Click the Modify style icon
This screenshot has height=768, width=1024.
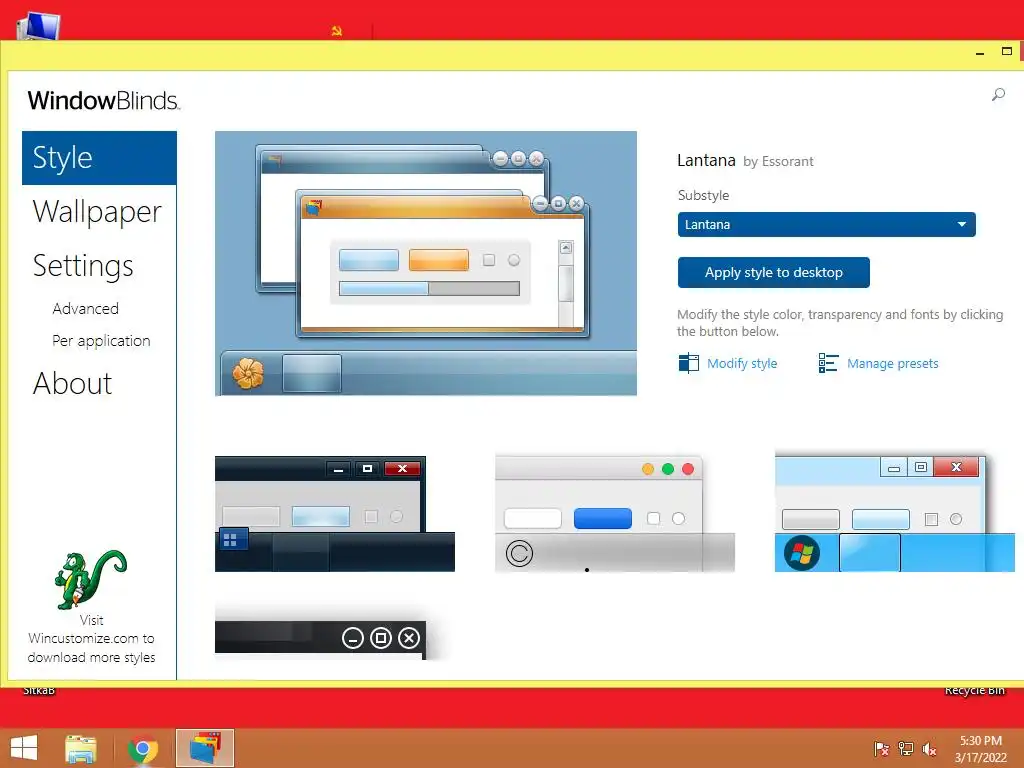688,362
